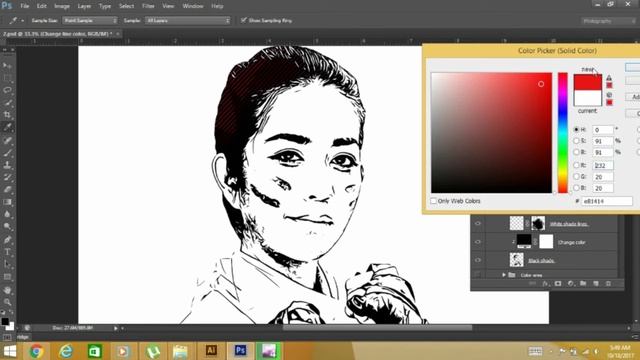Select the Clone Stamp tool
This screenshot has width=640, height=360.
pyautogui.click(x=7, y=165)
